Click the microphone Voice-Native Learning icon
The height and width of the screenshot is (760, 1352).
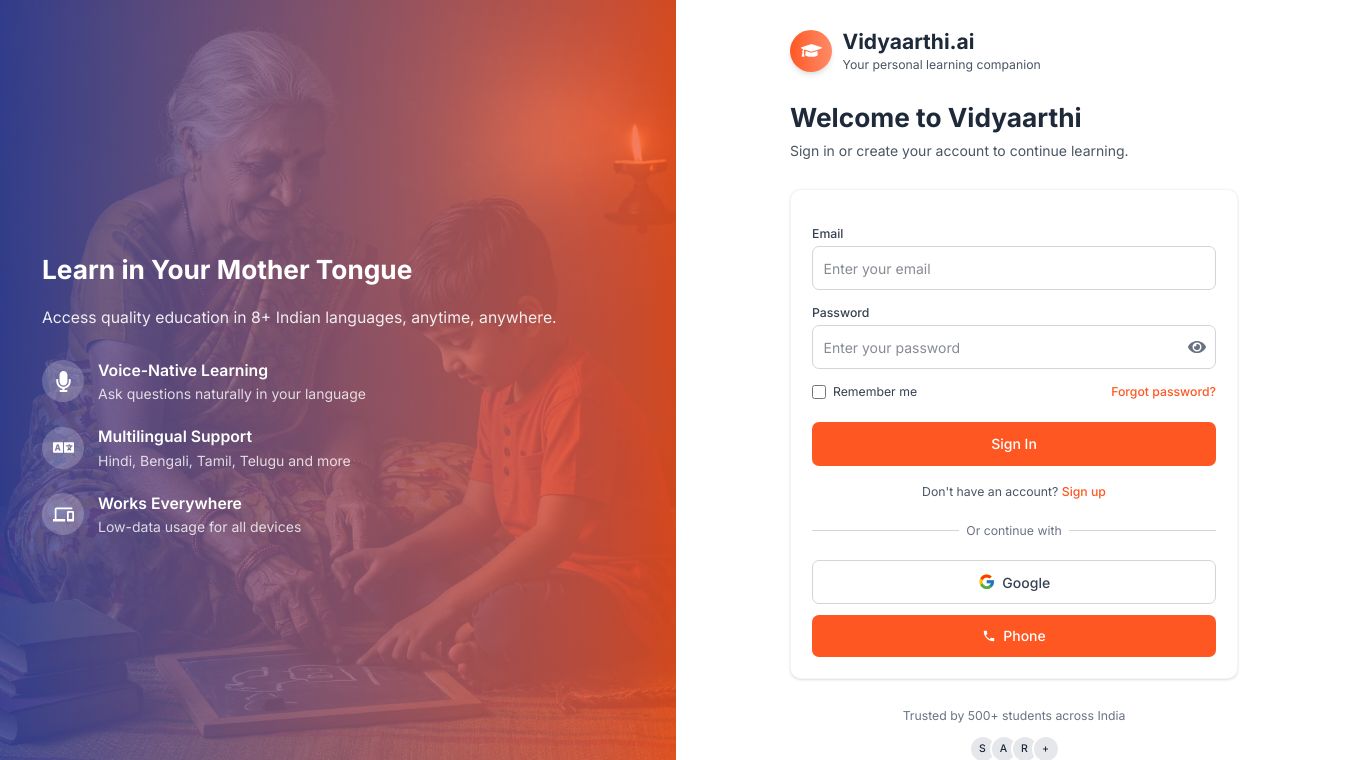[x=63, y=381]
